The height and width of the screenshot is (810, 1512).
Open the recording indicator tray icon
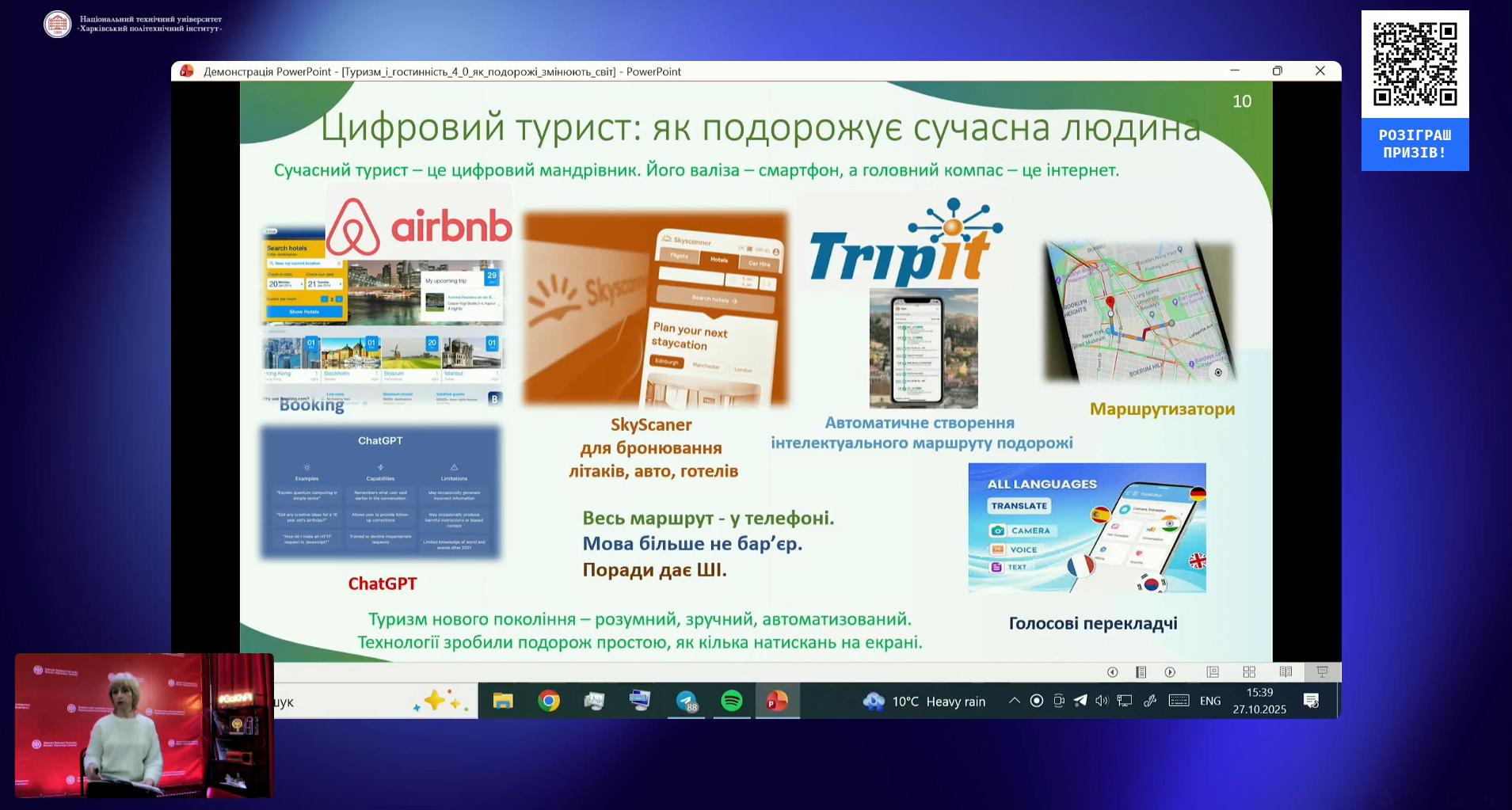(x=1036, y=701)
